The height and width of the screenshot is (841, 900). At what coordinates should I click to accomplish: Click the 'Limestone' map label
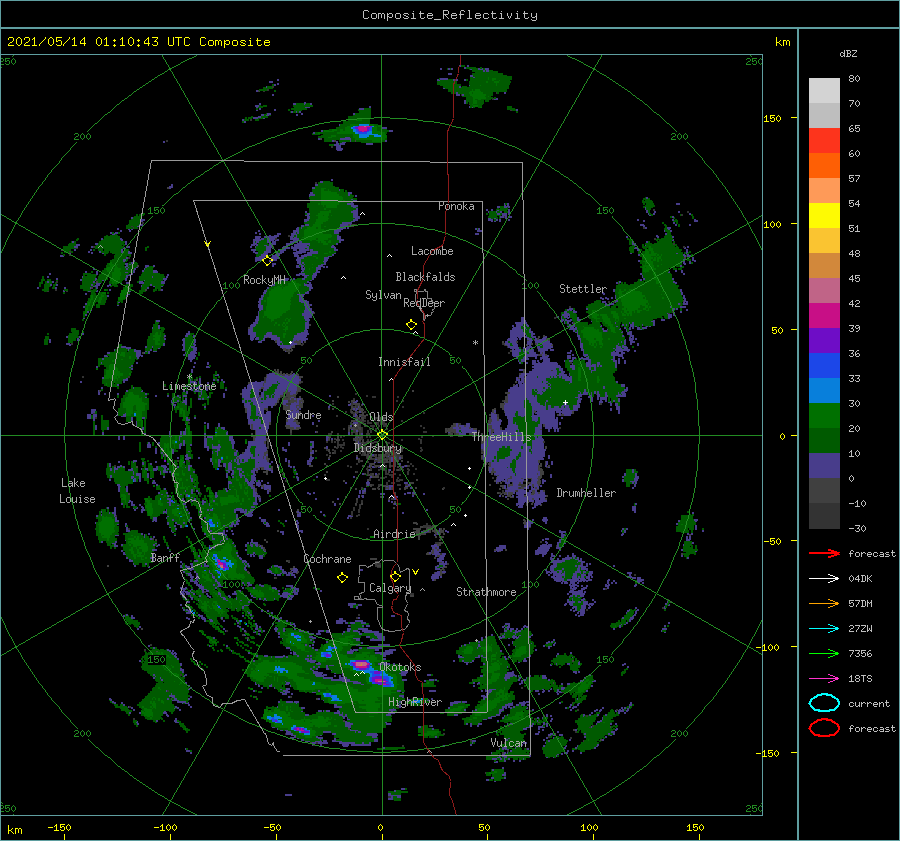pos(189,386)
